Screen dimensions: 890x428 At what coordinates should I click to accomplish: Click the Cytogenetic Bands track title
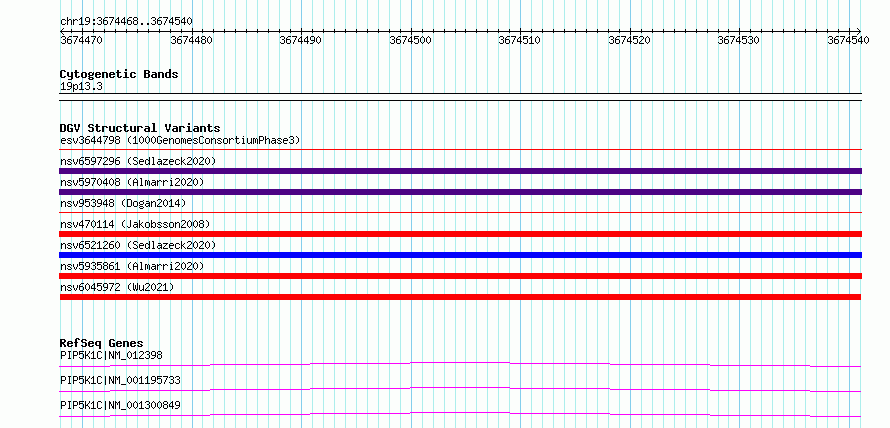tap(119, 74)
